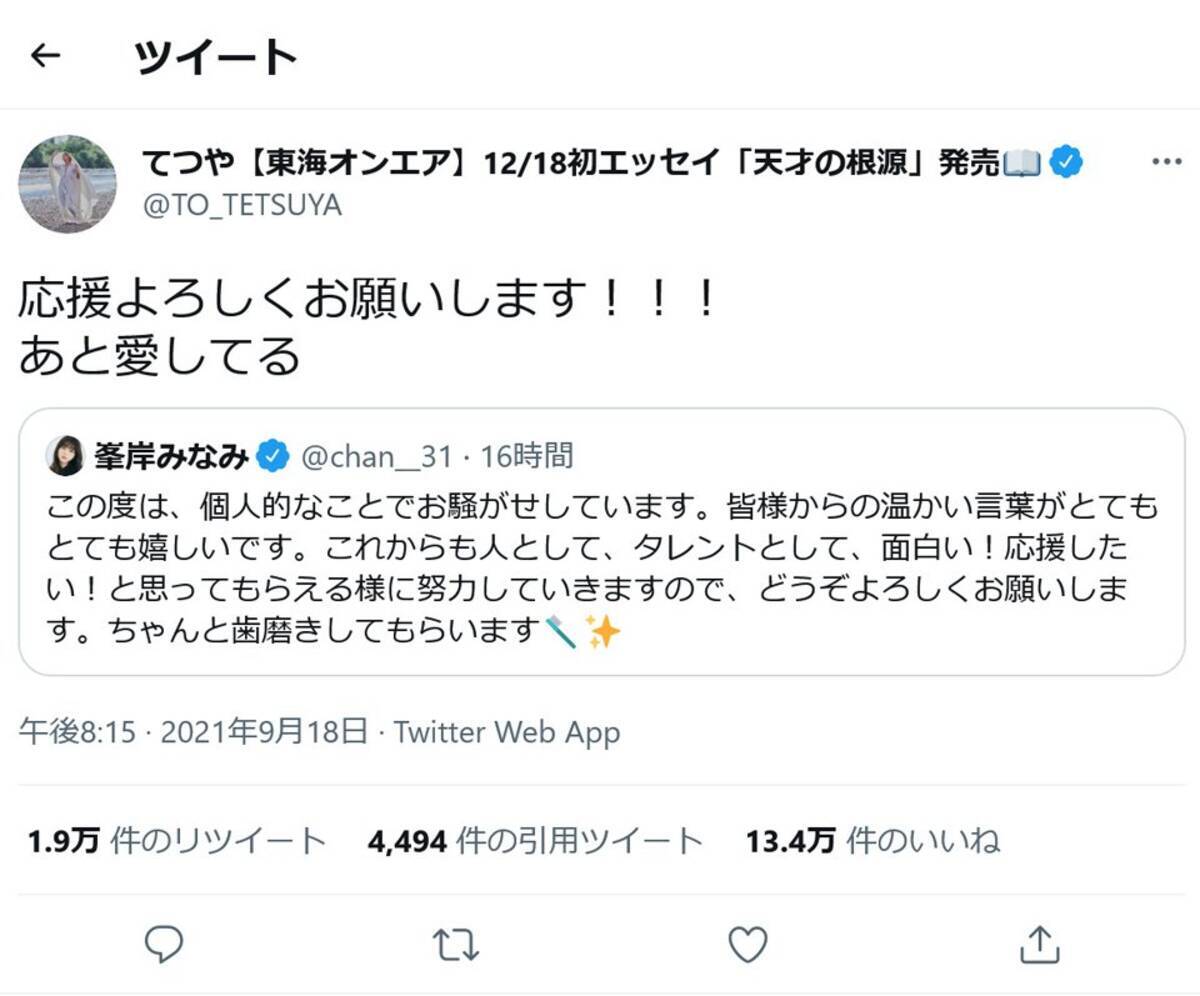
Task: Click the reply speech bubble icon
Action: (163, 942)
